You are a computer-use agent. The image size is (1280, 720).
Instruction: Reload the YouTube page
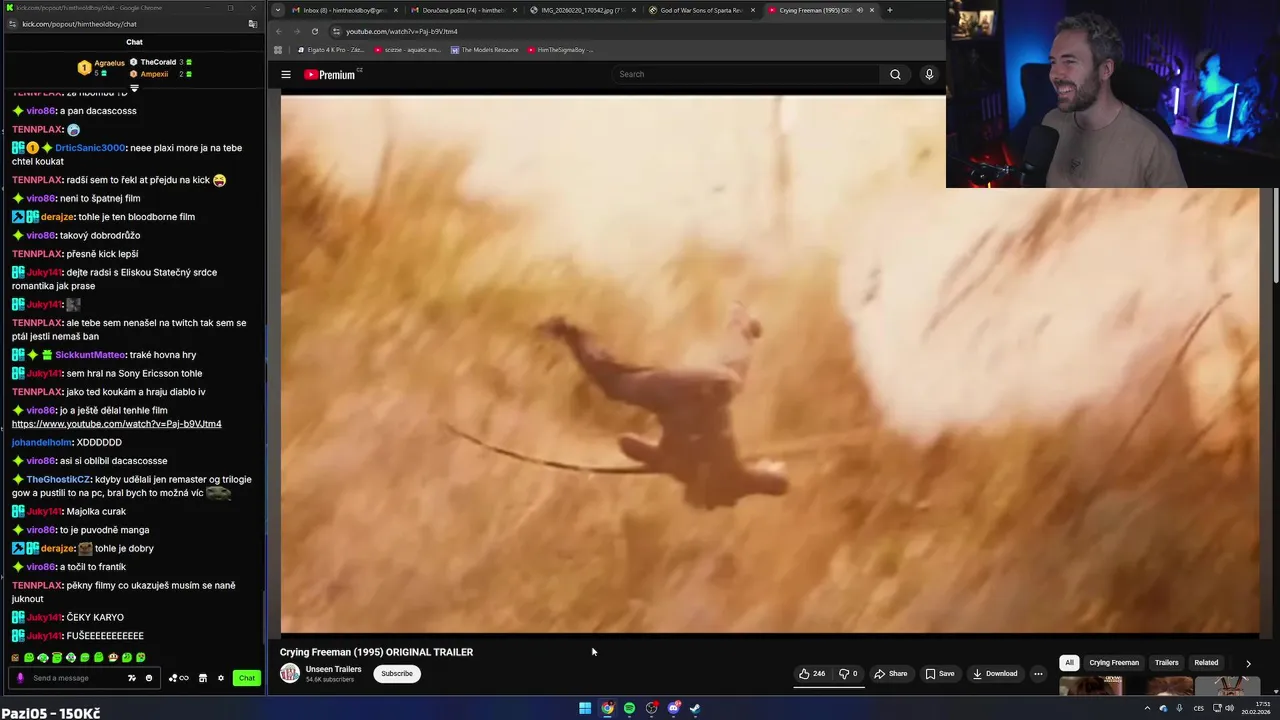click(315, 31)
